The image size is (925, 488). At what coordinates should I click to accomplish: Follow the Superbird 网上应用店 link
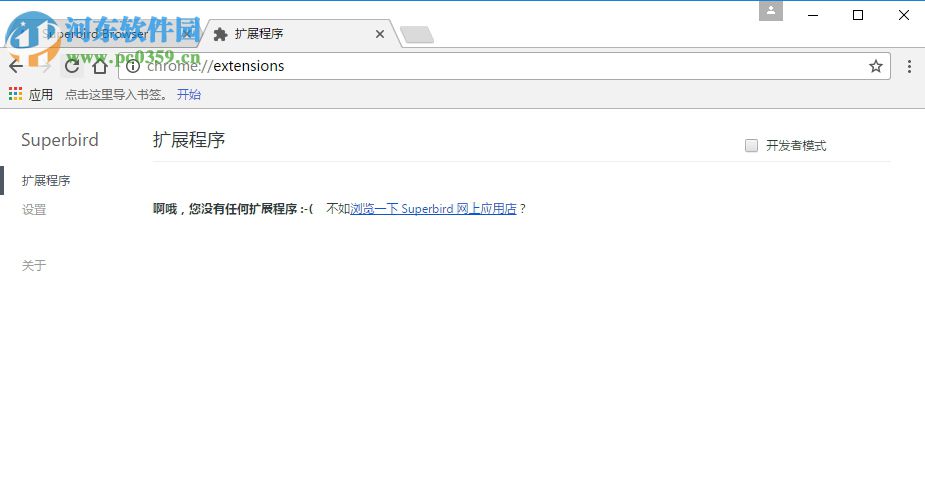tap(433, 208)
